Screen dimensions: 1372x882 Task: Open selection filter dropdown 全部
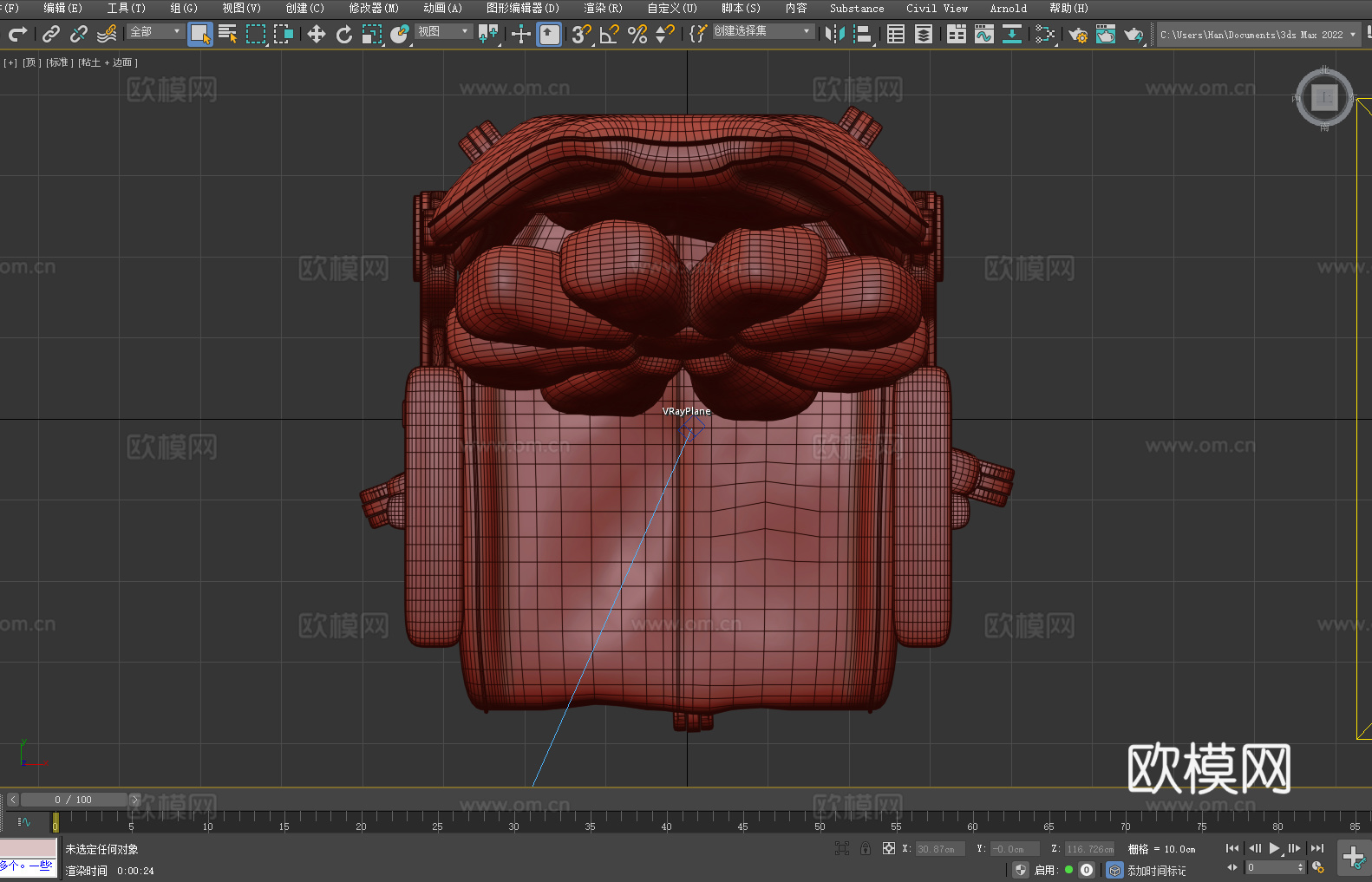pos(155,31)
